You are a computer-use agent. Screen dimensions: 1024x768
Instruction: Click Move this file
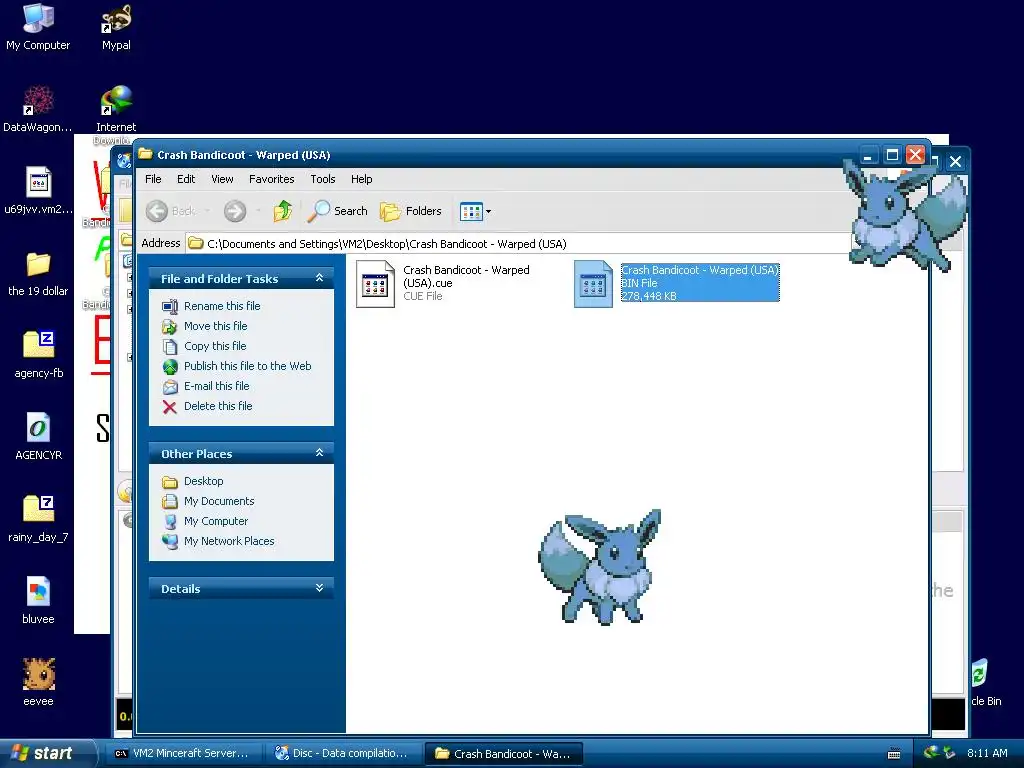click(216, 326)
